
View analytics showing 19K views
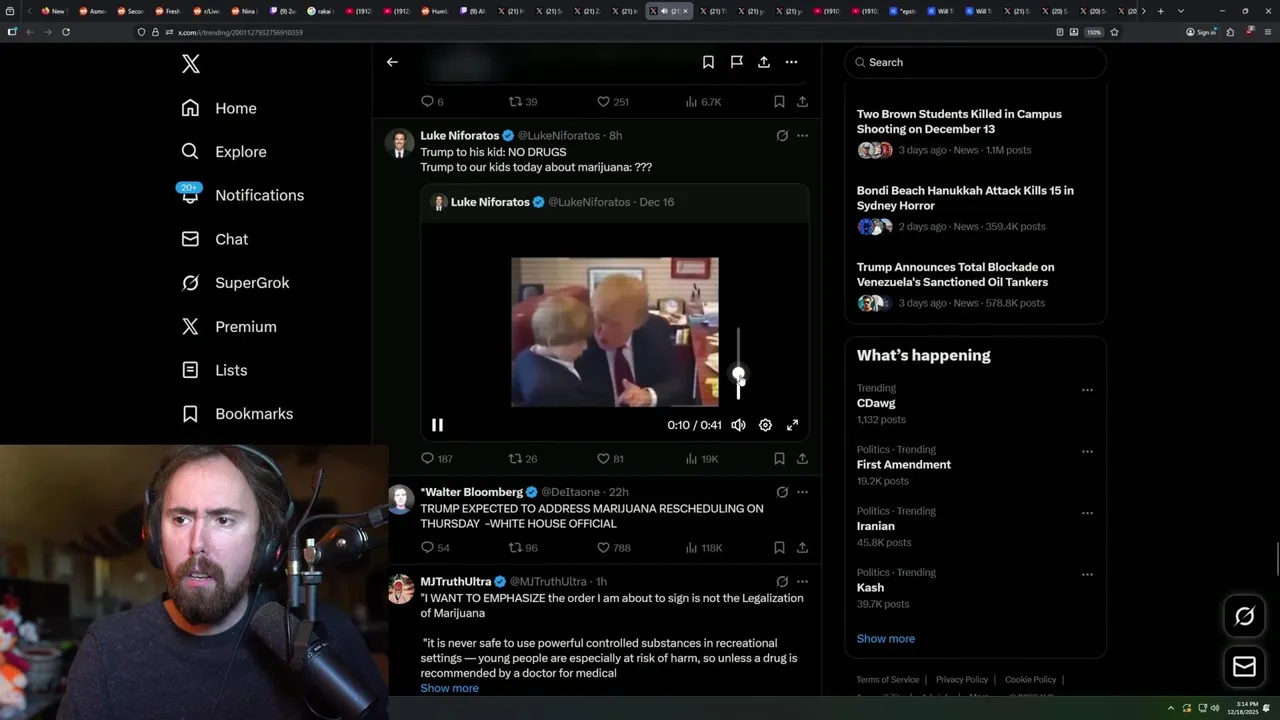coord(702,459)
